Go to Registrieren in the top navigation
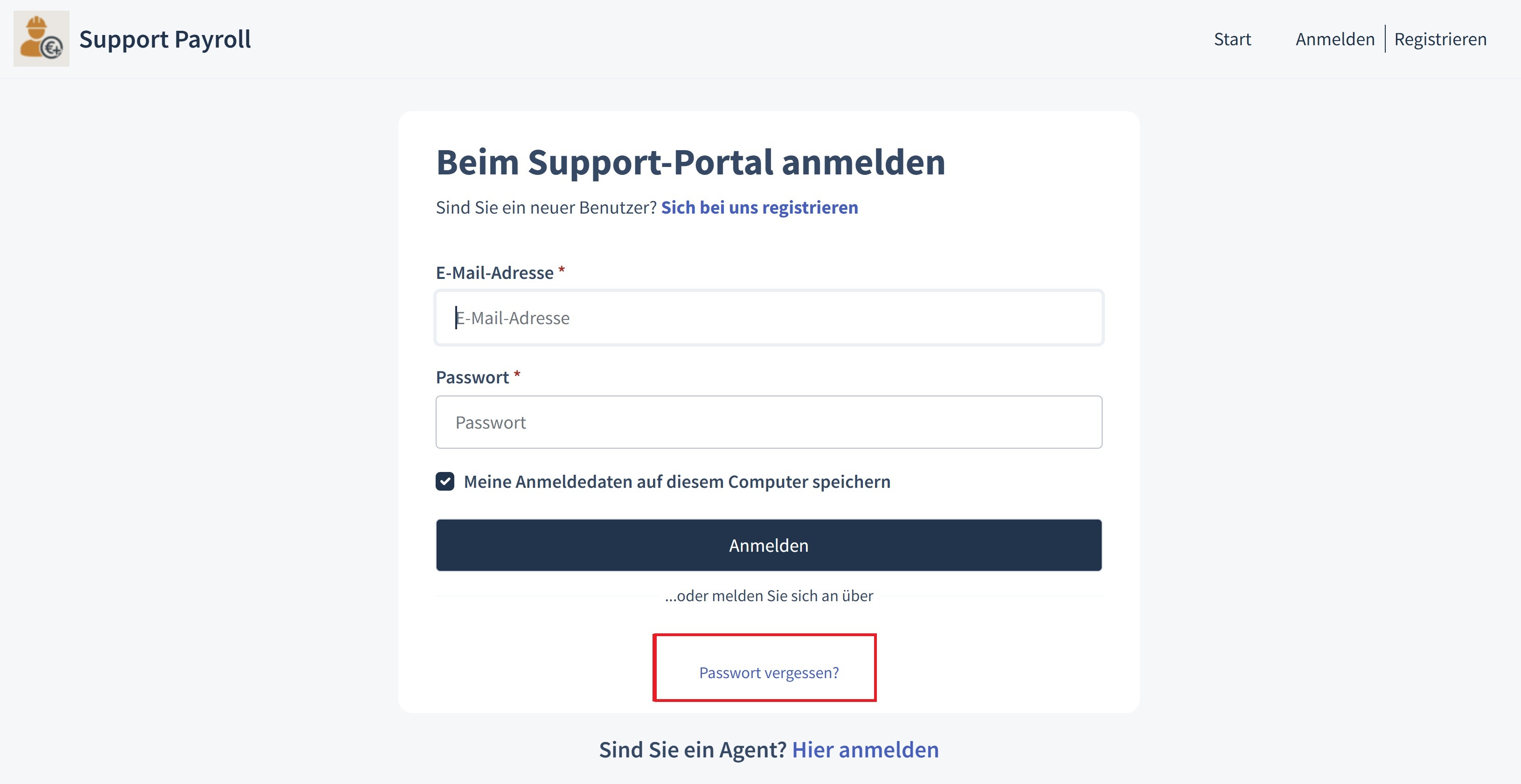The width and height of the screenshot is (1521, 784). [x=1439, y=39]
